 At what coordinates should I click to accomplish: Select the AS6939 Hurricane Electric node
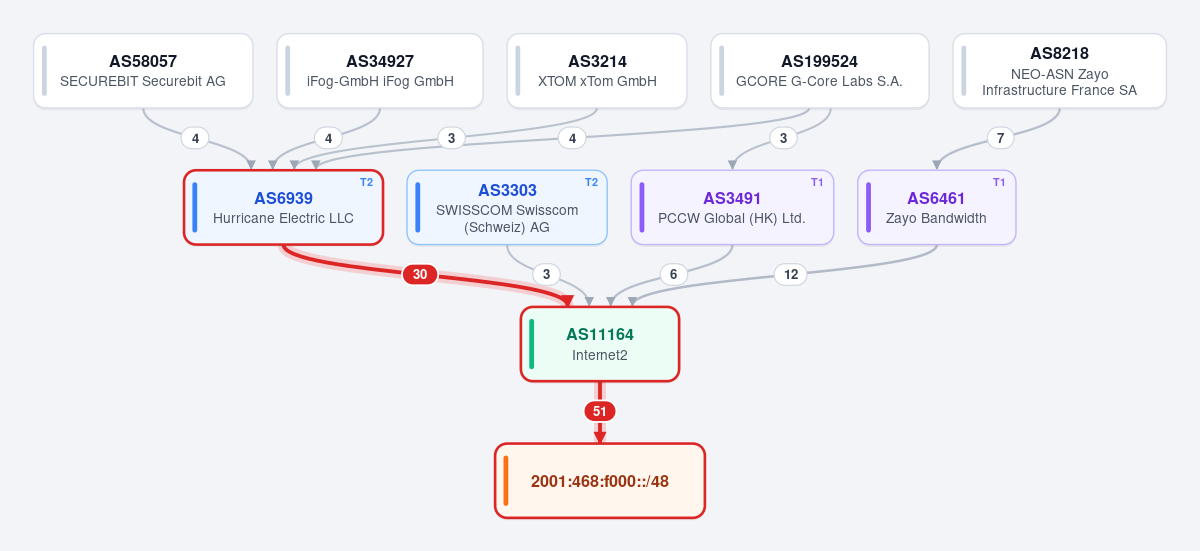coord(283,207)
